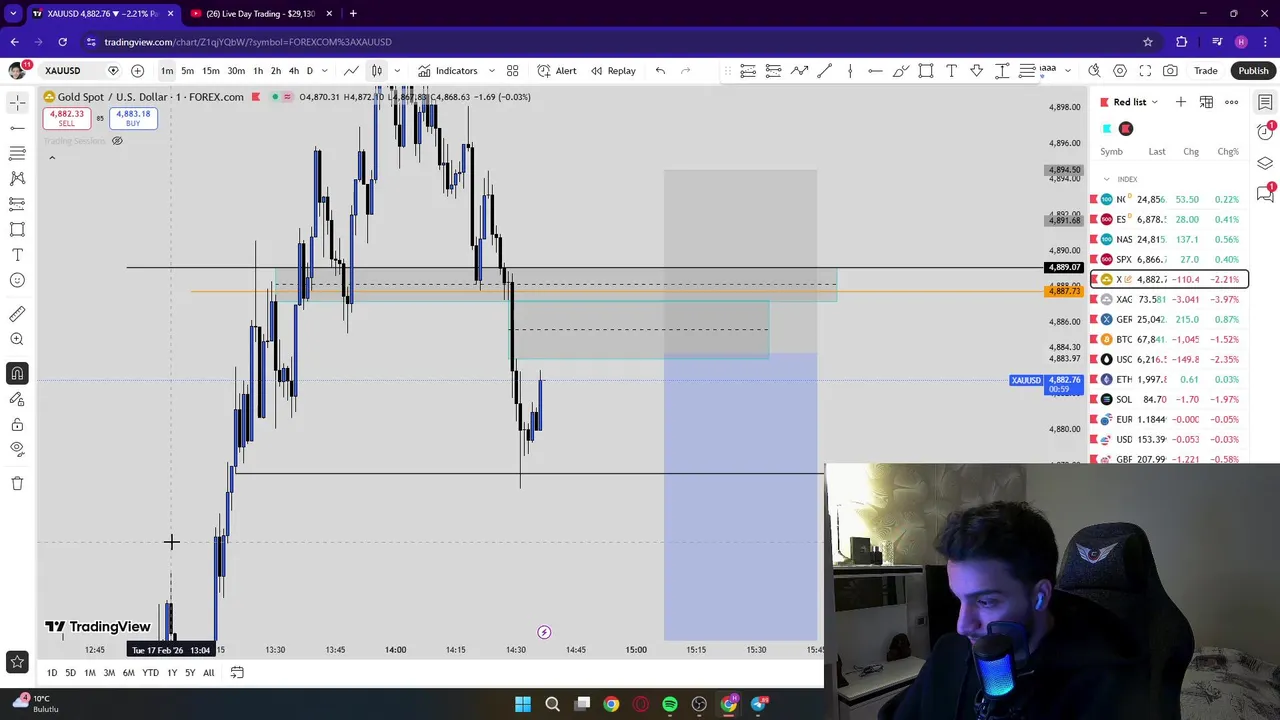The height and width of the screenshot is (720, 1280).
Task: Add symbol to watchlist plus icon
Action: tap(1181, 102)
